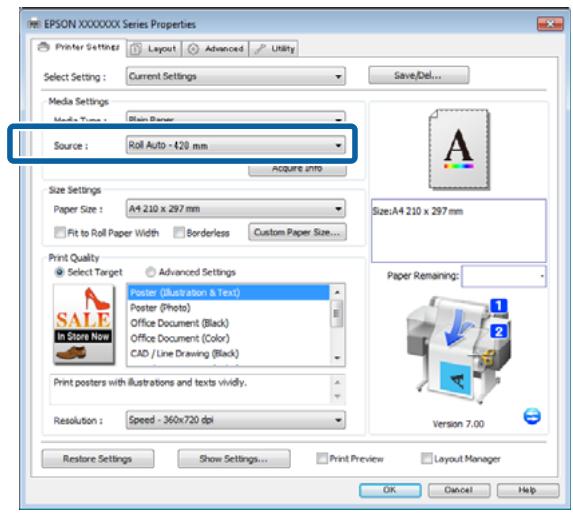Click the Show Settings... button
Image resolution: width=573 pixels, height=514 pixels.
click(x=234, y=458)
